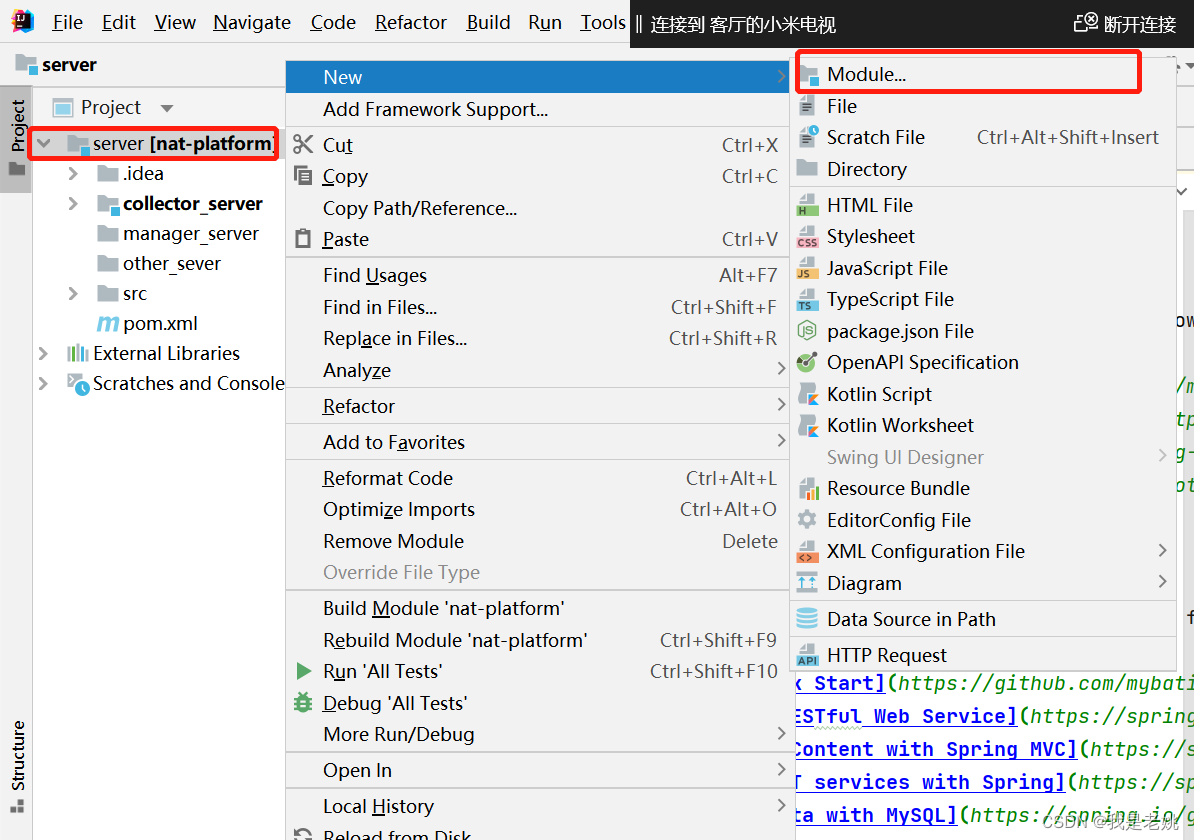Screen dimensions: 1194x840
Task: Choose Find in Files...
Action: [537, 307]
